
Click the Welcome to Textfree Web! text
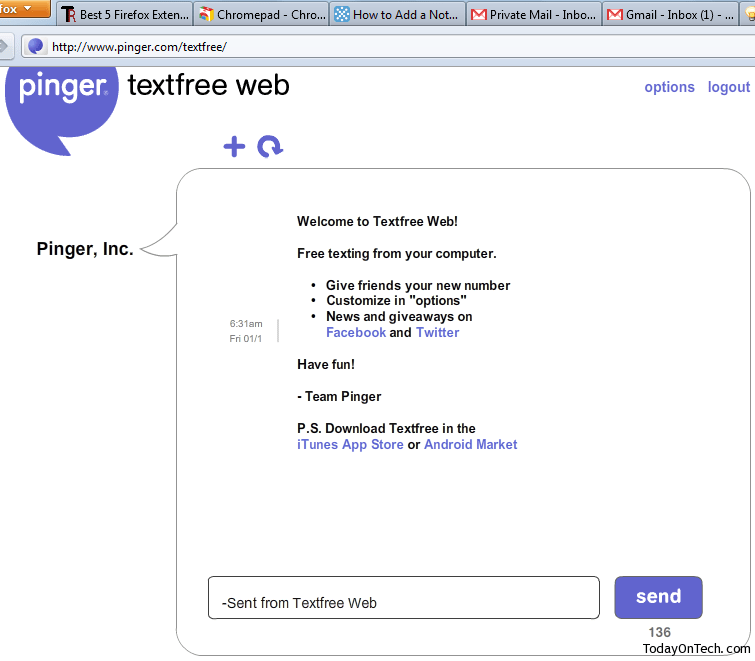(377, 221)
